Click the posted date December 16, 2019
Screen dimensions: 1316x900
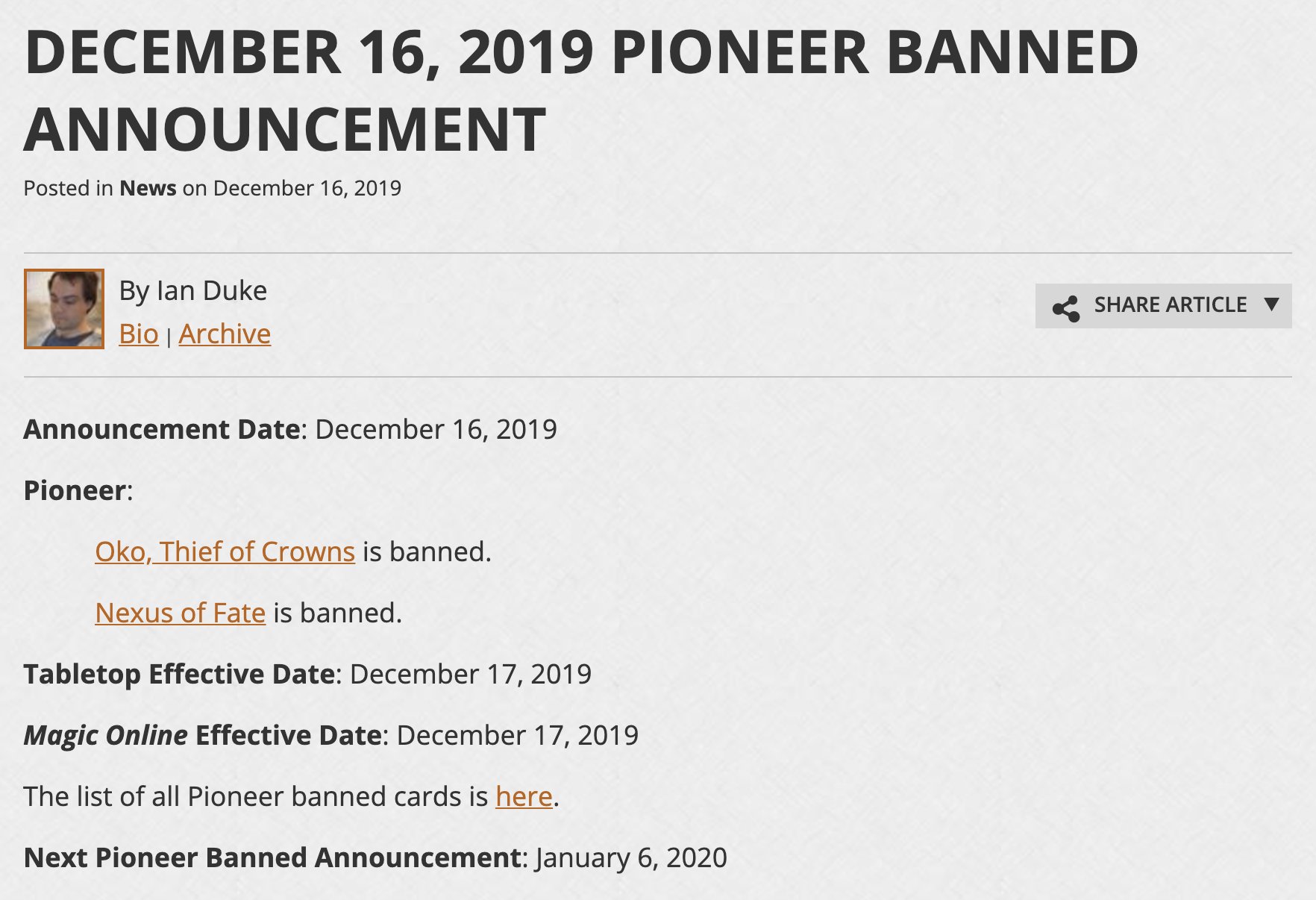[x=307, y=188]
